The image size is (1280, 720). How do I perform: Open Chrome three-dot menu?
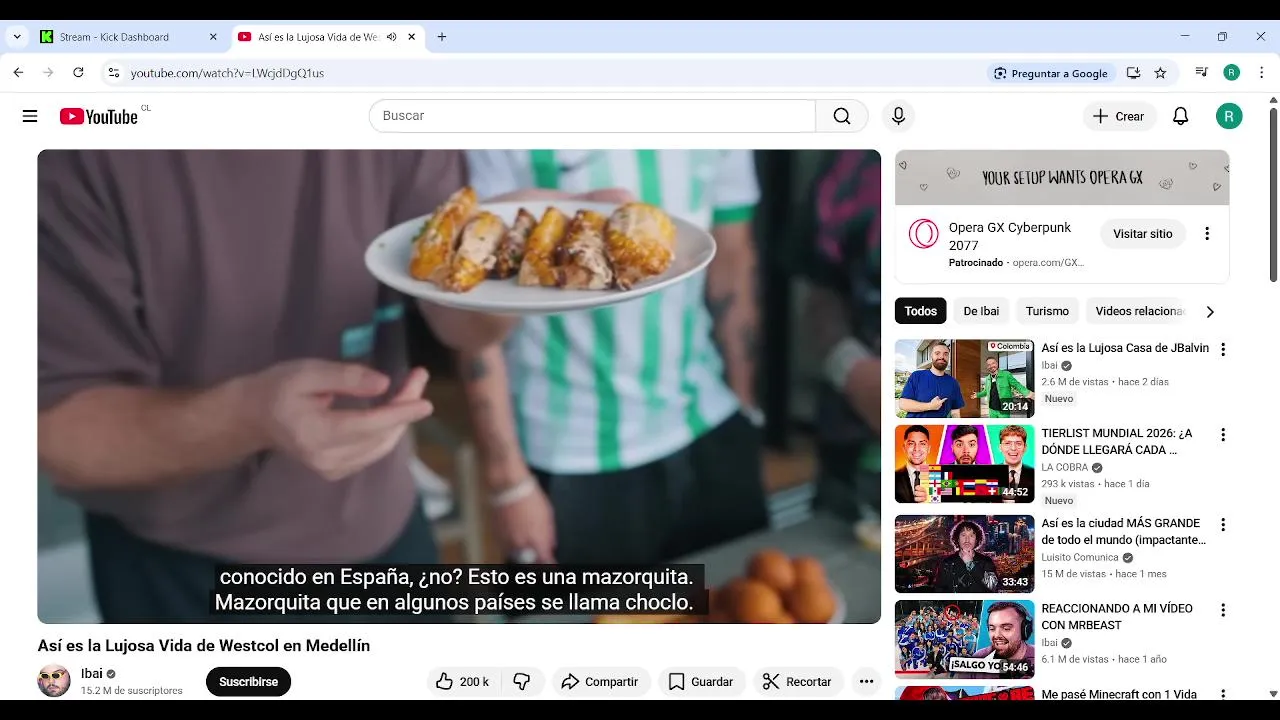click(1260, 73)
